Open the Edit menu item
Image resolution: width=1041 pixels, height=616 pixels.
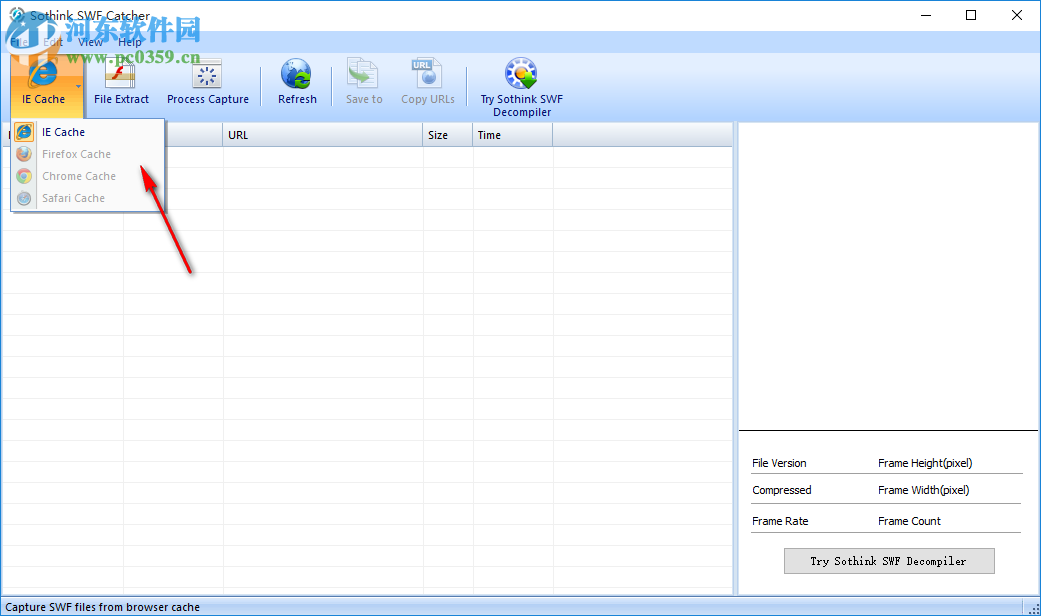tap(51, 42)
